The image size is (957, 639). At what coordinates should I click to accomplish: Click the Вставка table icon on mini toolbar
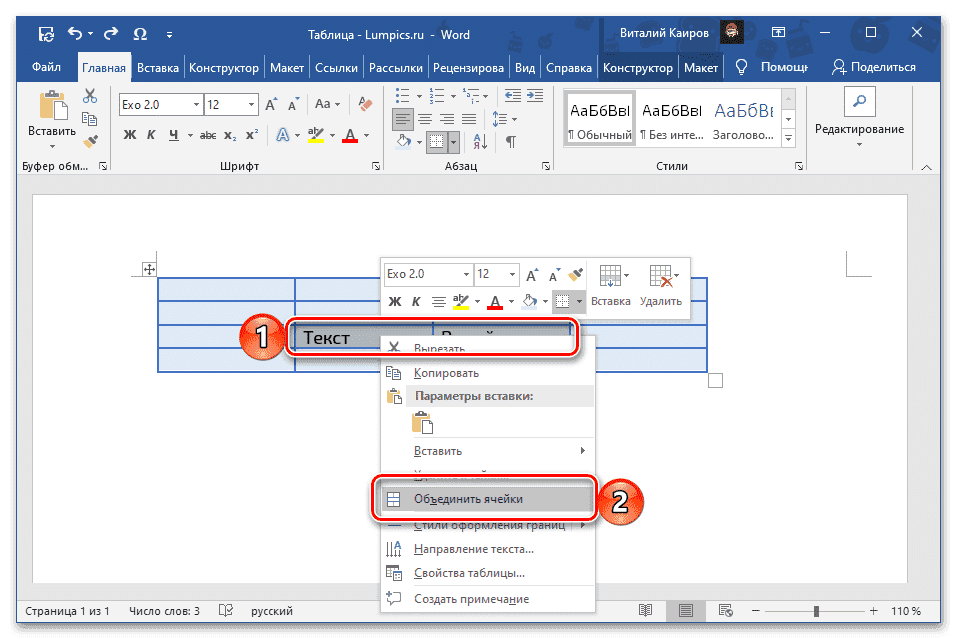pos(610,275)
